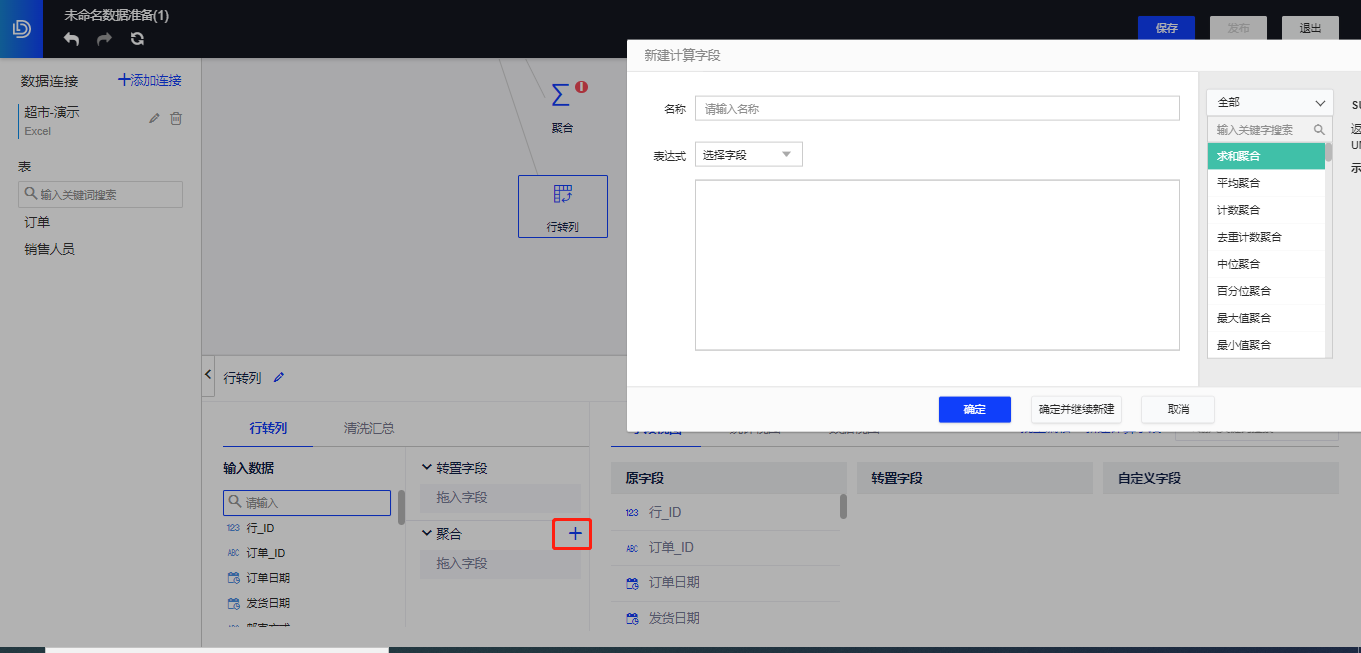Image resolution: width=1361 pixels, height=653 pixels.
Task: Click the 添加连接 link to add a connection
Action: pyautogui.click(x=149, y=79)
